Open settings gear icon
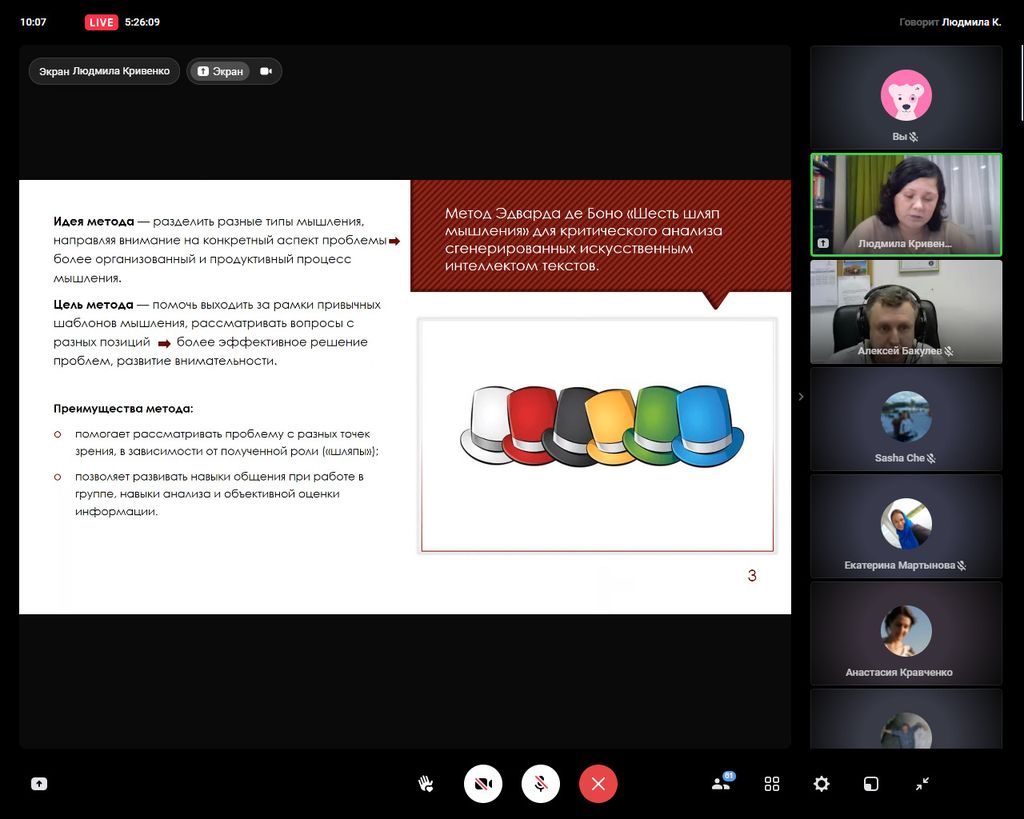The image size is (1024, 819). click(821, 784)
